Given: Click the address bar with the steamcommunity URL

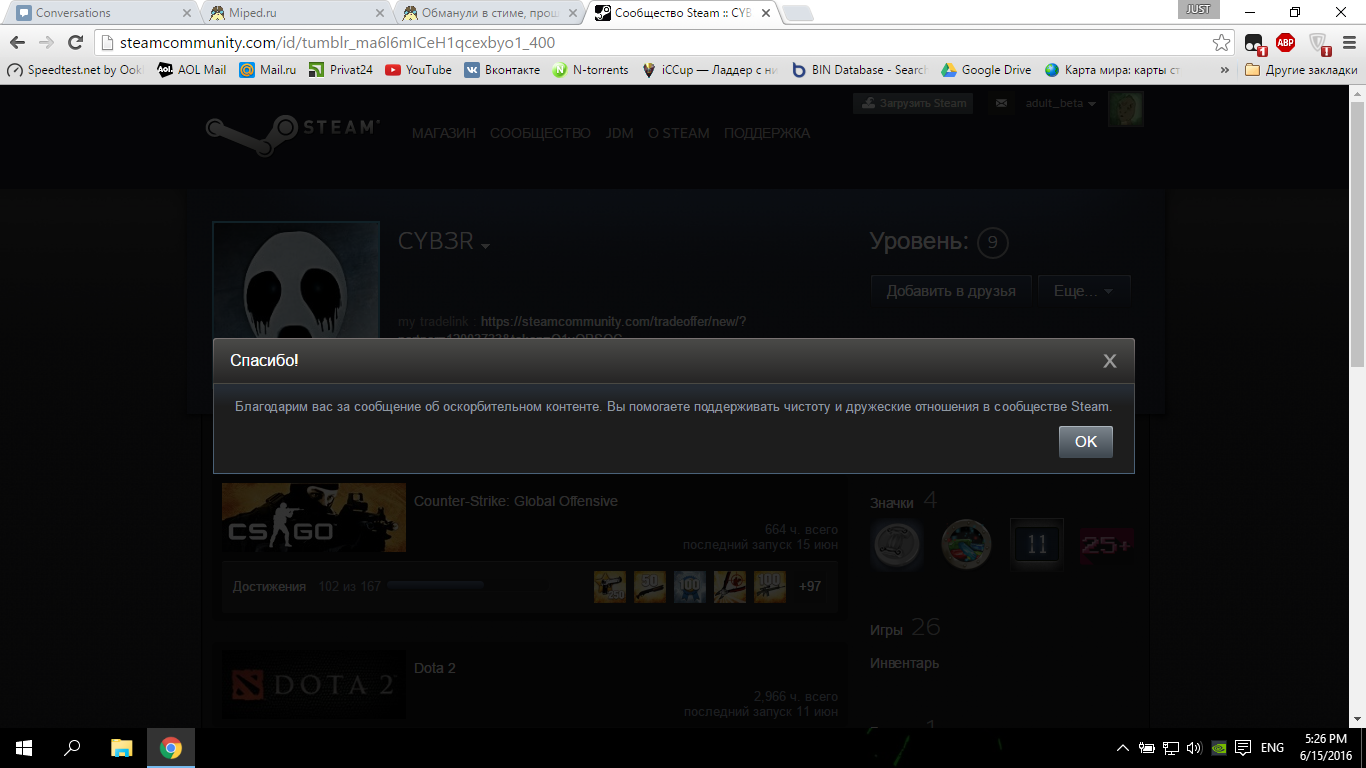Looking at the screenshot, I should pyautogui.click(x=655, y=43).
